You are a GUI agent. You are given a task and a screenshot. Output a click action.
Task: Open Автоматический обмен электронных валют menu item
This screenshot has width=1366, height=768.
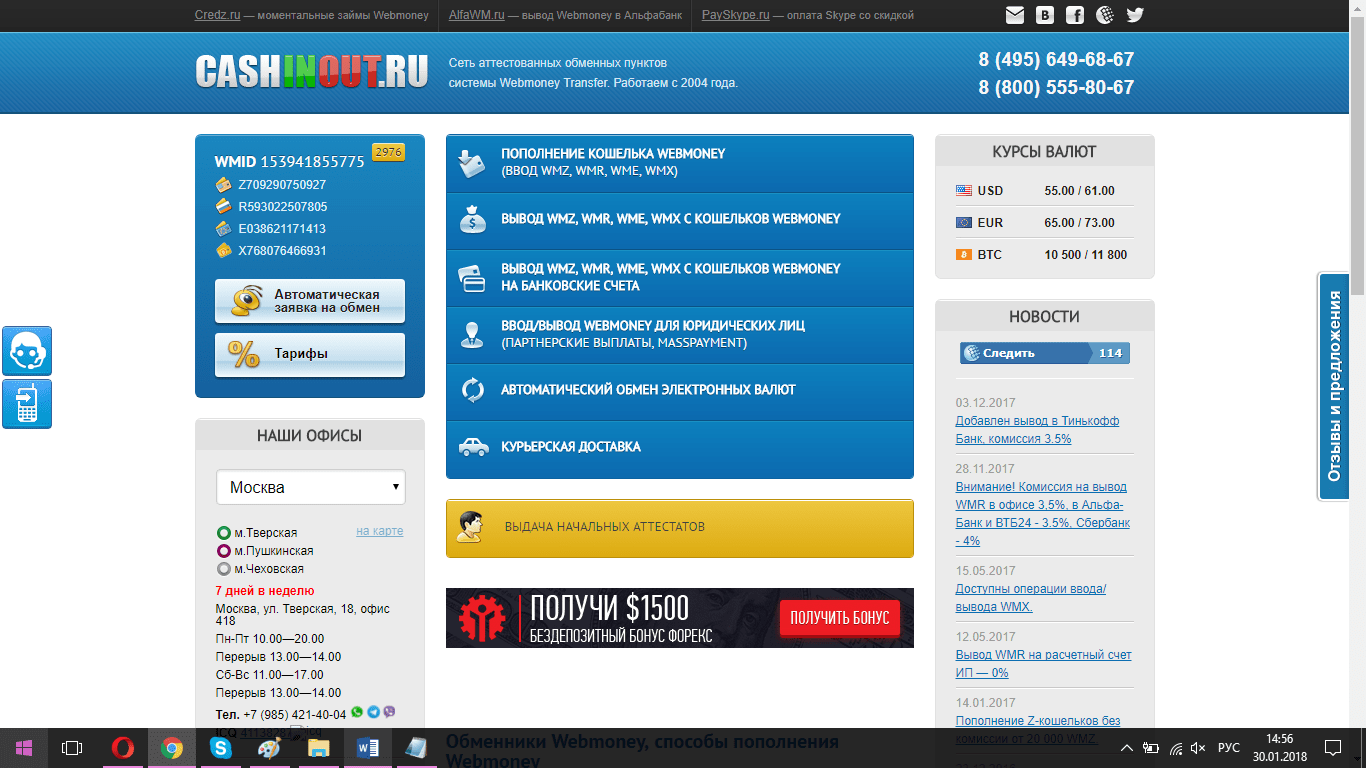click(x=679, y=390)
